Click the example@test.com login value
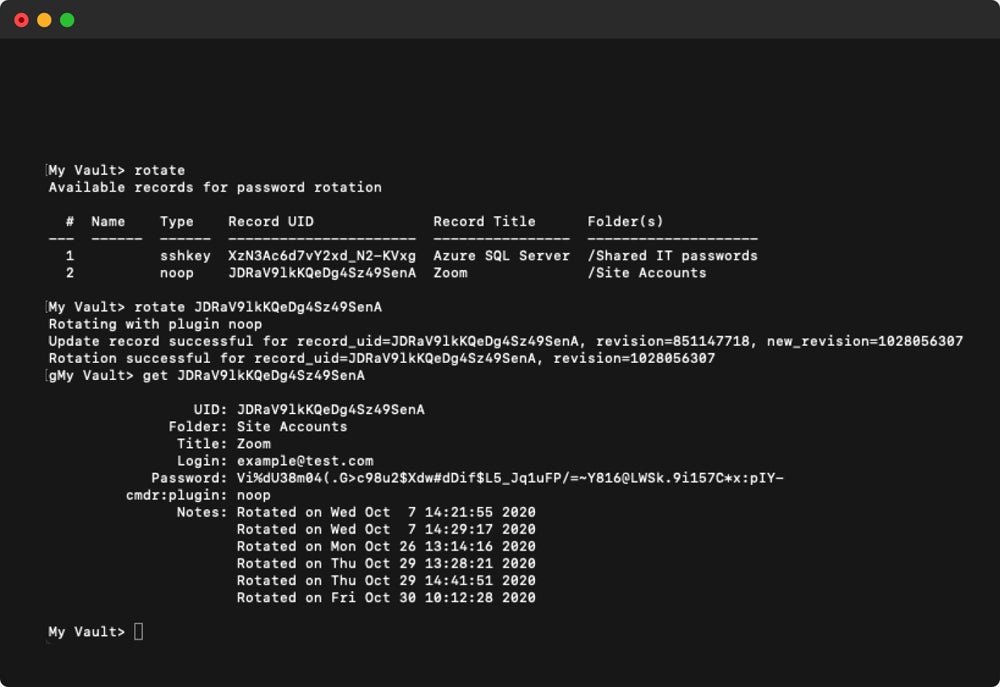The width and height of the screenshot is (1000, 687). pos(305,461)
